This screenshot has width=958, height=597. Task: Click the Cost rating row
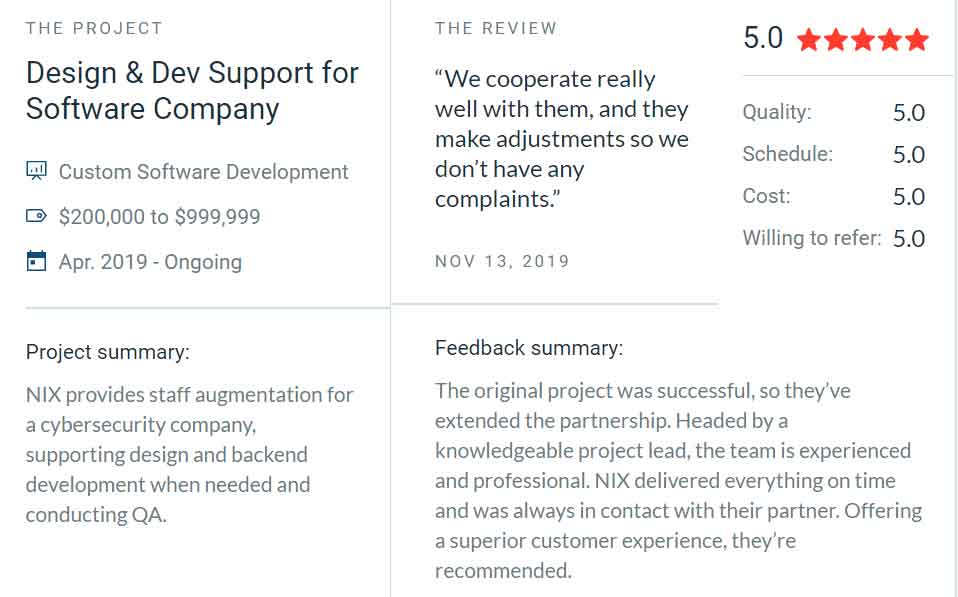click(834, 196)
